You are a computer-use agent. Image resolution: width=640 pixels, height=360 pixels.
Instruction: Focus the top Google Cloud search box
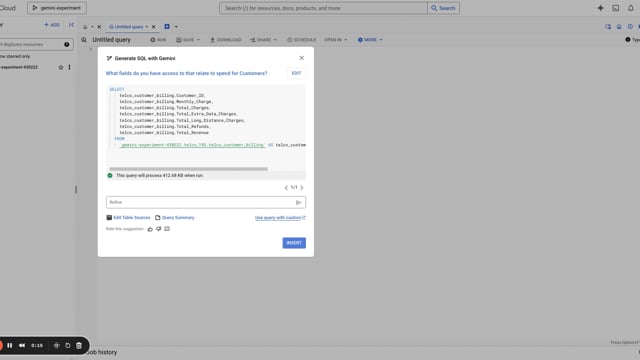(323, 8)
